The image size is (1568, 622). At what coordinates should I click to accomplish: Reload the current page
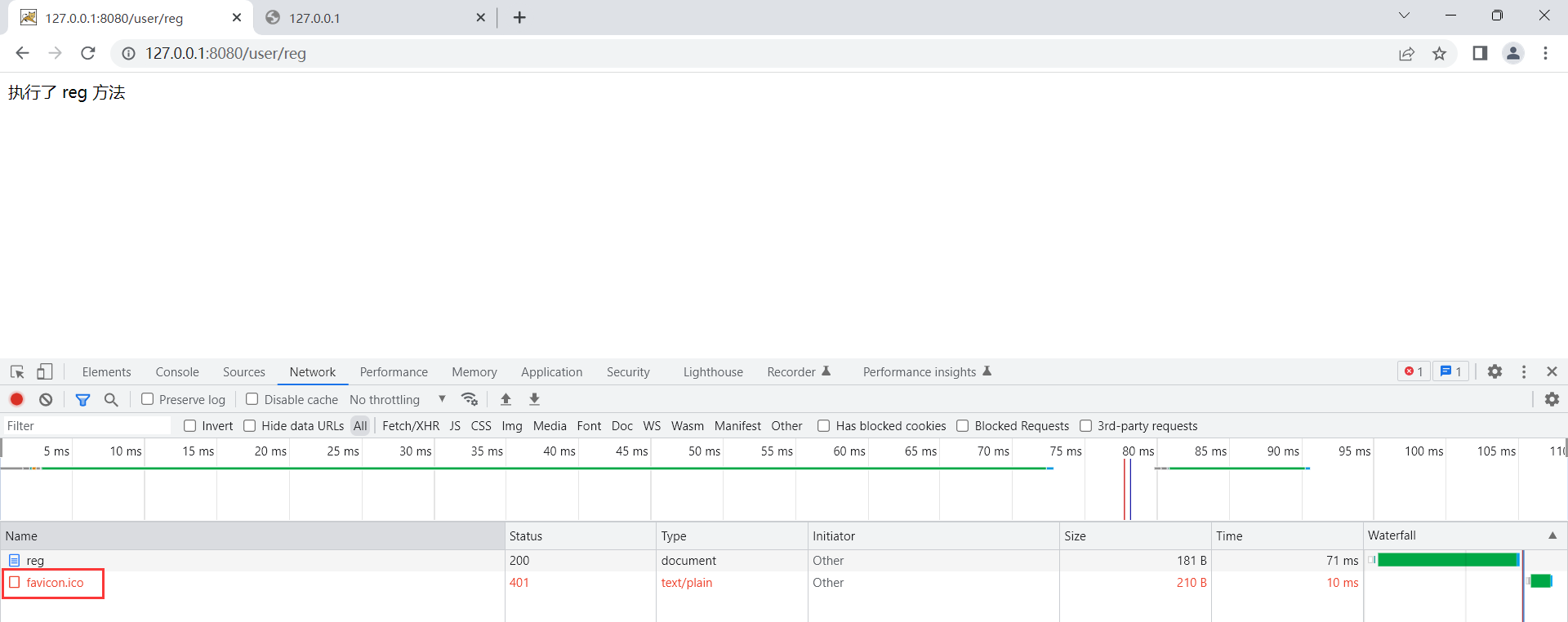tap(88, 53)
